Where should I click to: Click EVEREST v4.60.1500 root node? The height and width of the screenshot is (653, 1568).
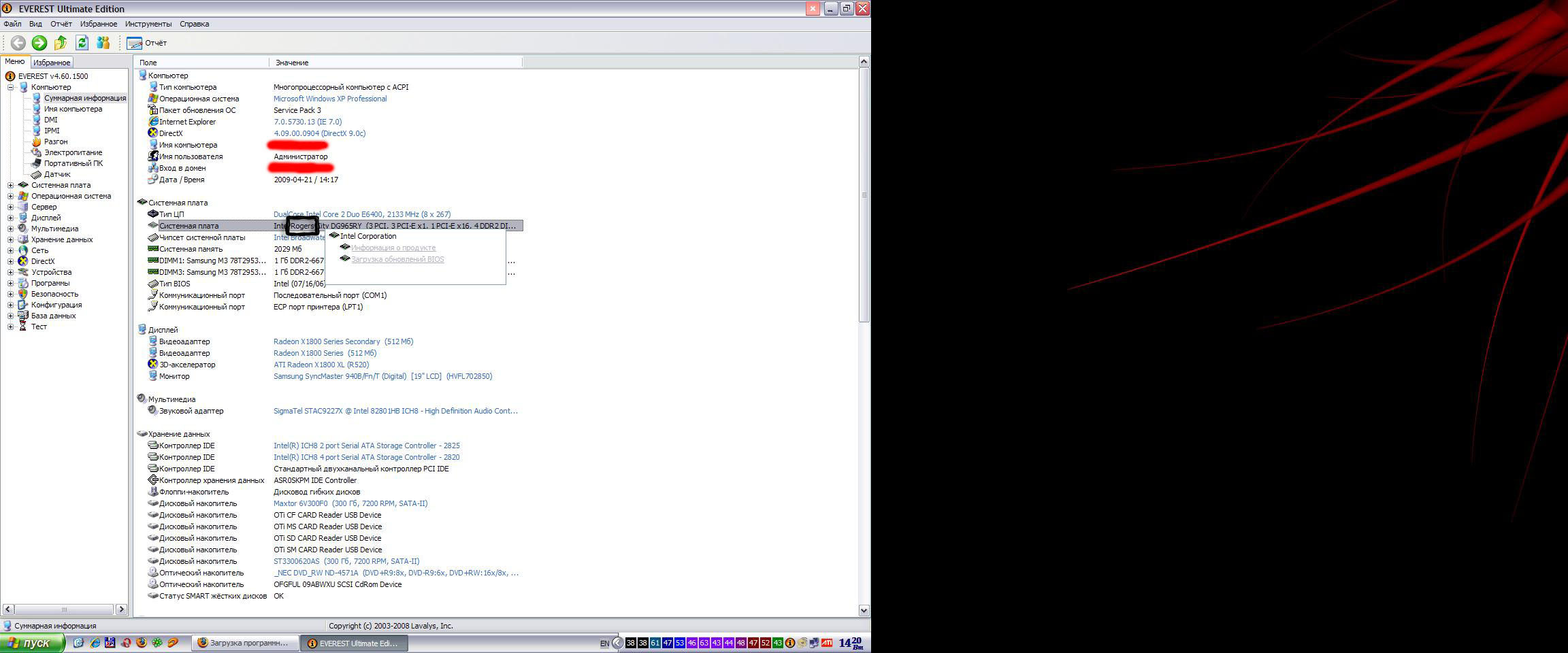53,76
